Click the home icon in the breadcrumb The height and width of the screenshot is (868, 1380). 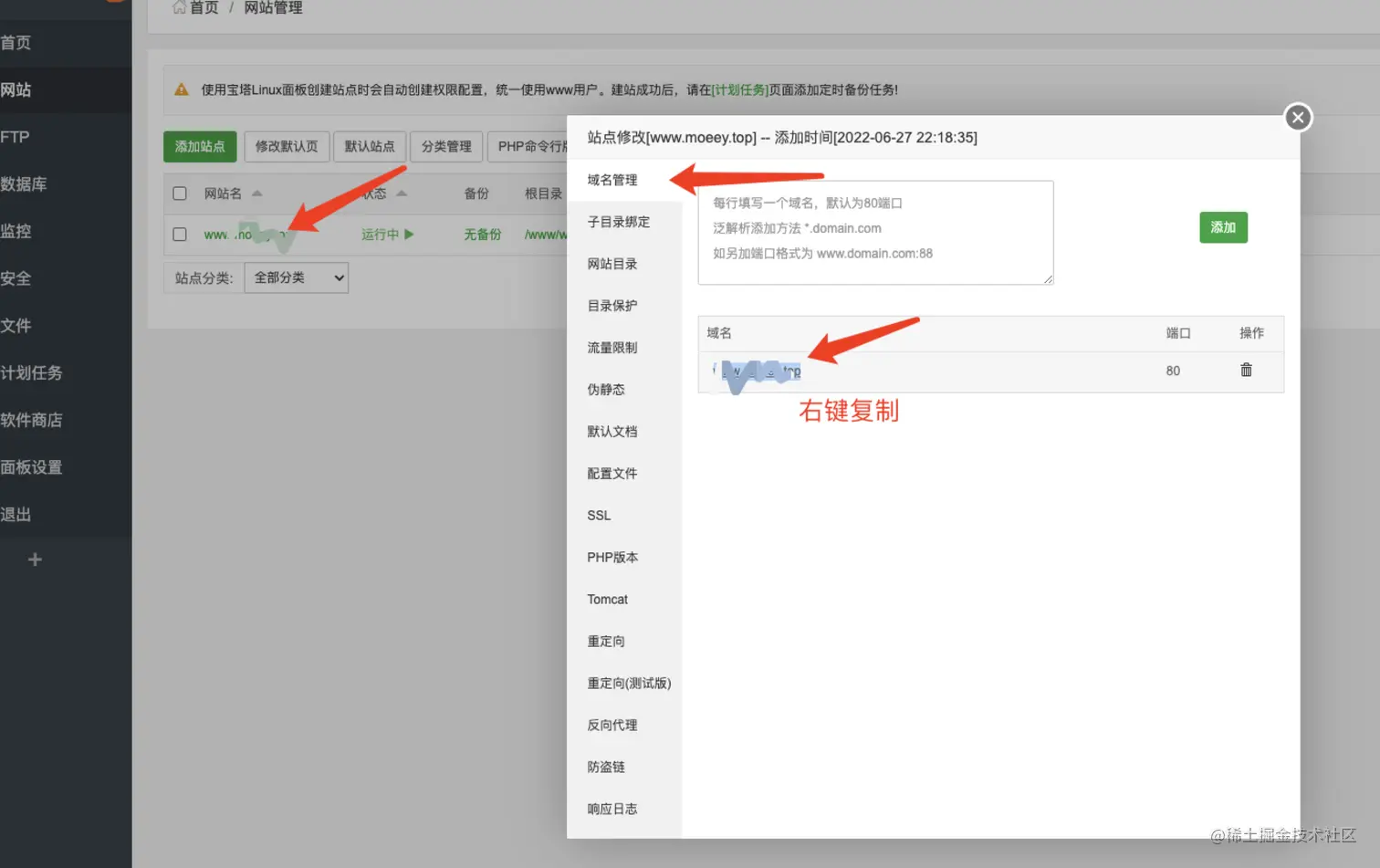179,7
